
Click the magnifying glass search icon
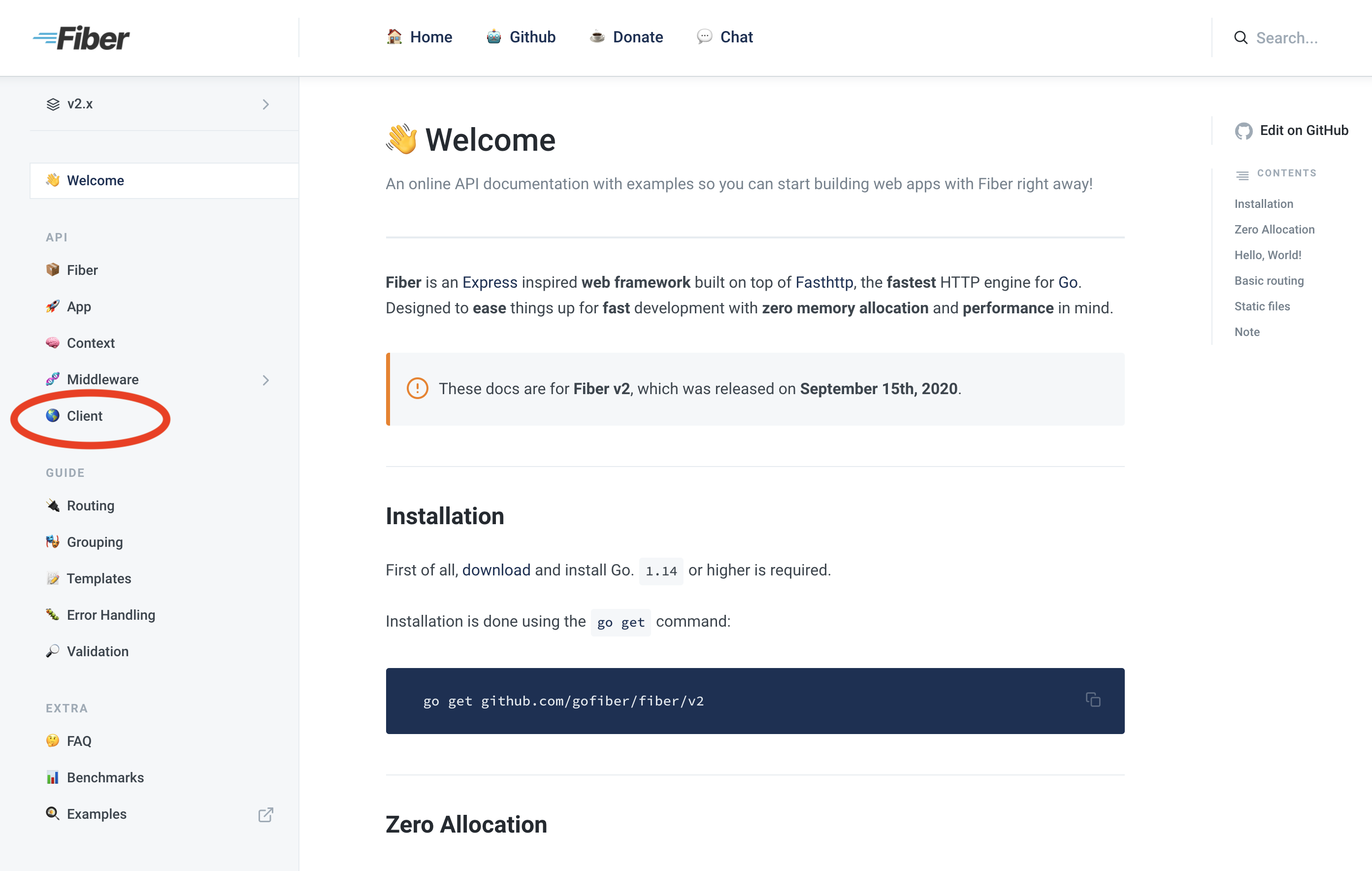pos(1241,37)
